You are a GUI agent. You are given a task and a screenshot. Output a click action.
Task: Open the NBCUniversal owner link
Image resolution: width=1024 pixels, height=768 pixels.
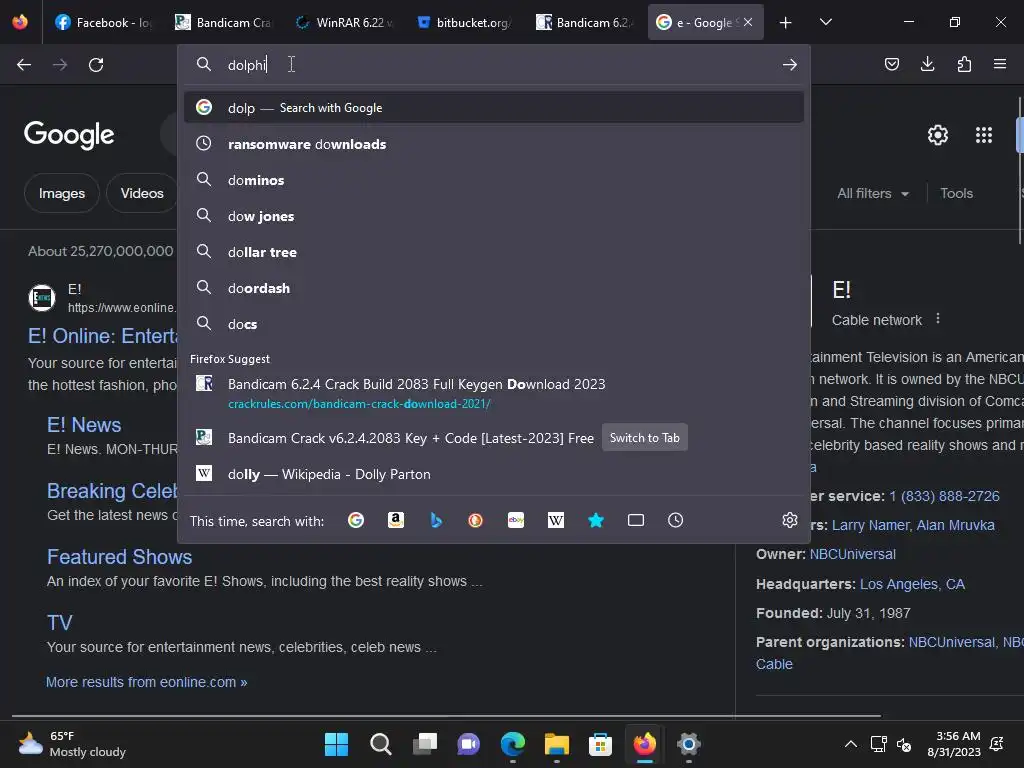852,554
